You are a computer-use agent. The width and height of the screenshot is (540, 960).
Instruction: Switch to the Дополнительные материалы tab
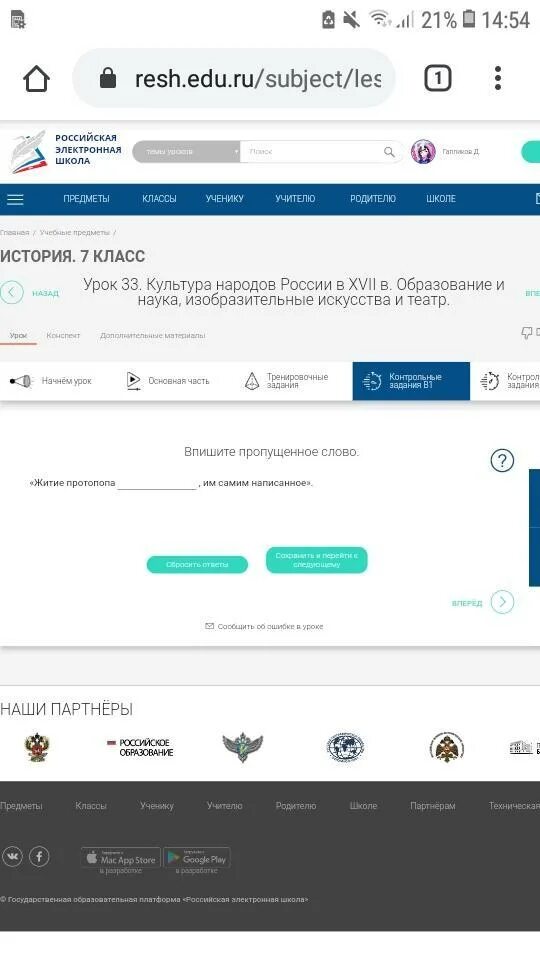[152, 336]
